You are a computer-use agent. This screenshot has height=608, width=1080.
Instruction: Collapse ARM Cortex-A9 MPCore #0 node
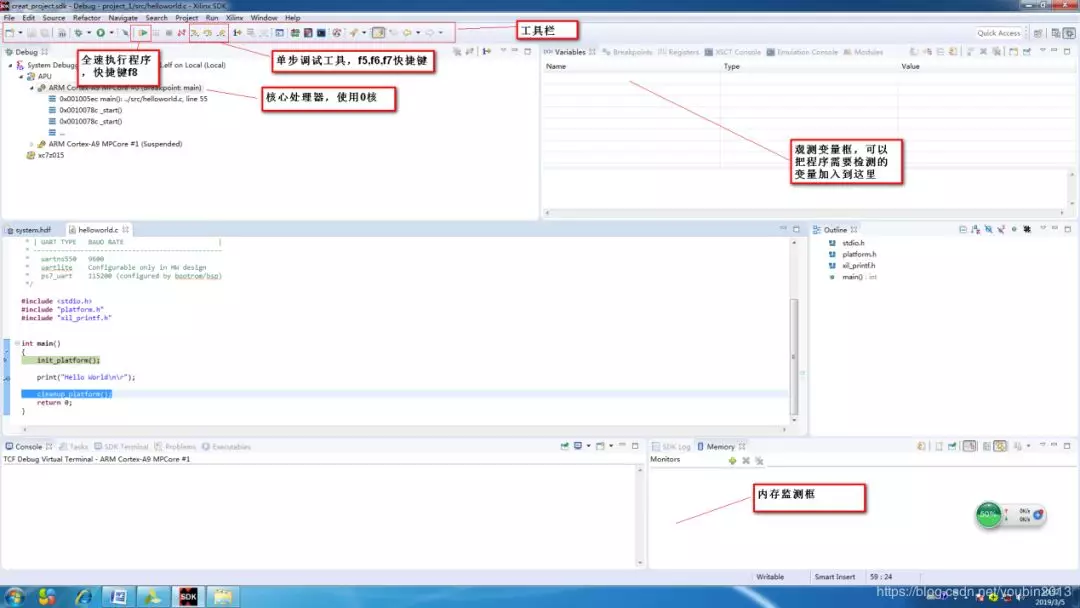click(x=32, y=88)
